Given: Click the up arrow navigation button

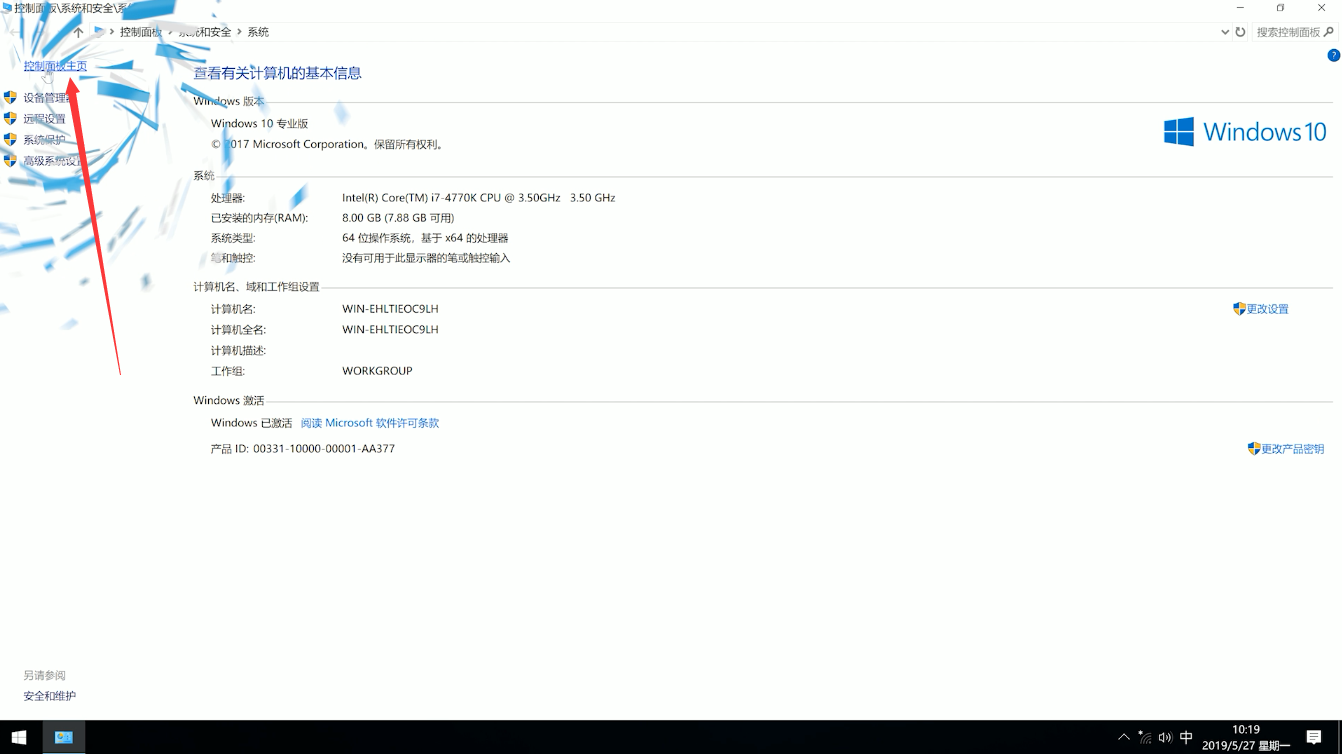Looking at the screenshot, I should (78, 32).
